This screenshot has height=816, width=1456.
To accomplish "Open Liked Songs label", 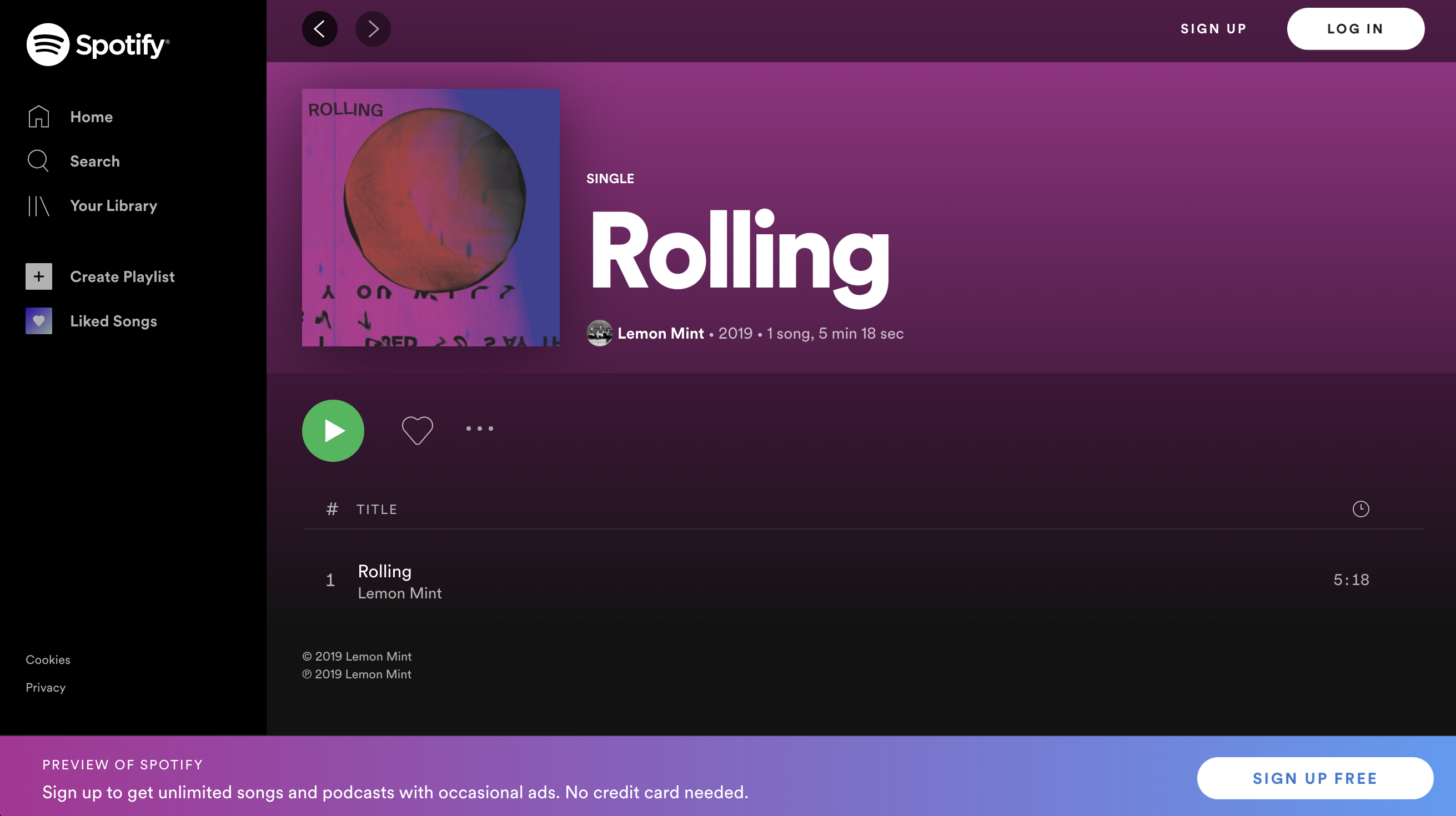I will 114,321.
